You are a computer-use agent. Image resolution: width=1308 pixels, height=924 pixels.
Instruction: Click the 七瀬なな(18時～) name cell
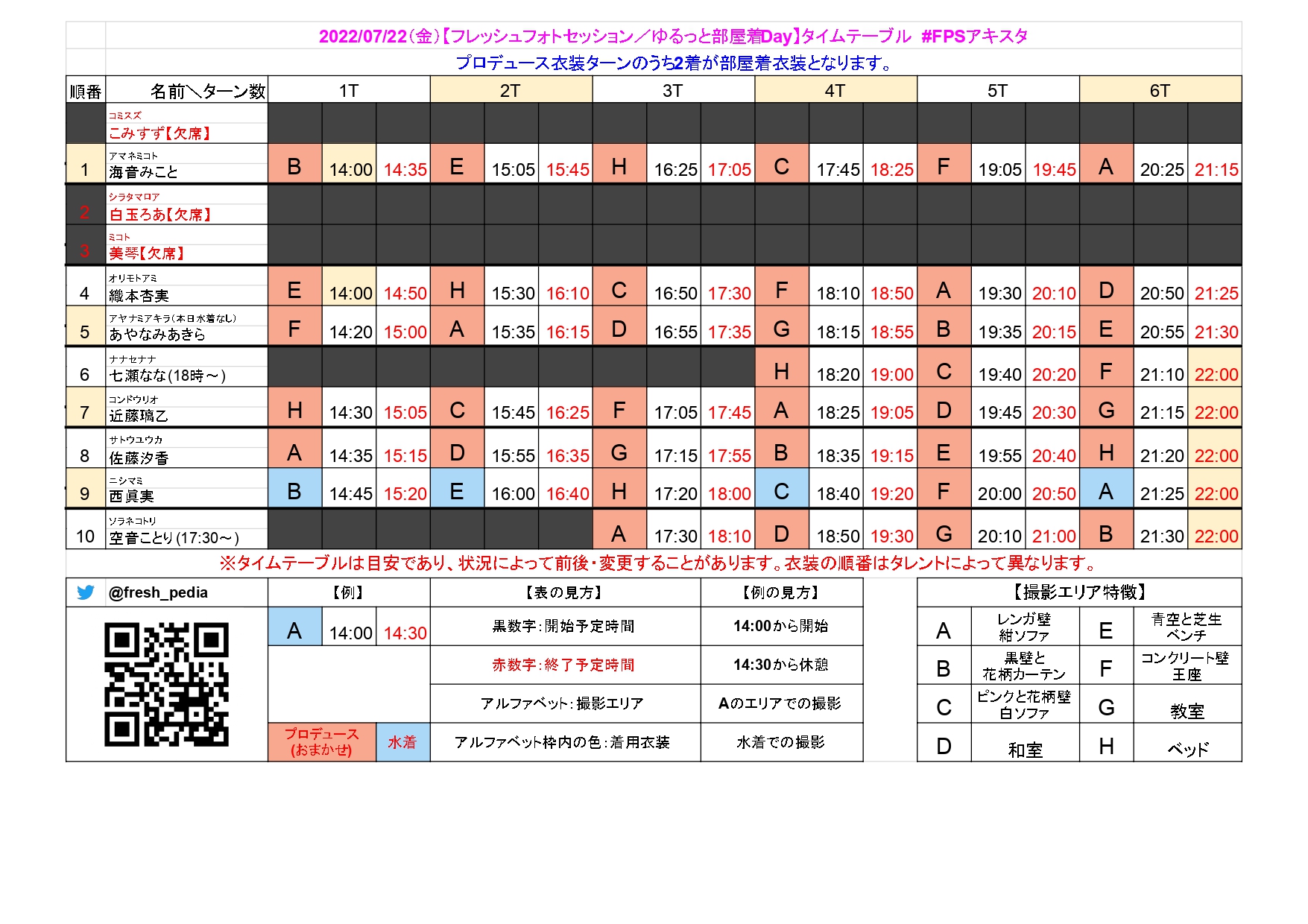[x=186, y=368]
